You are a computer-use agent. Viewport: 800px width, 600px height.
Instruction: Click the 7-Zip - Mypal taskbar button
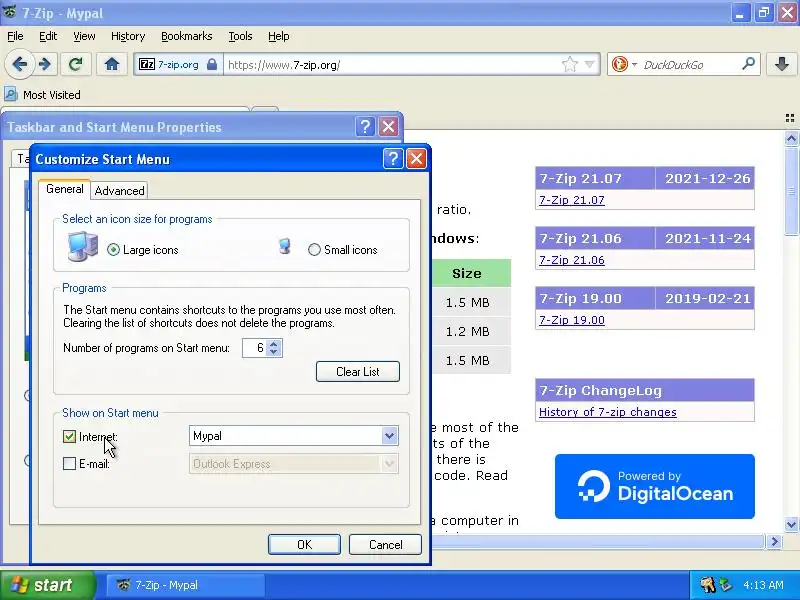[x=186, y=585]
